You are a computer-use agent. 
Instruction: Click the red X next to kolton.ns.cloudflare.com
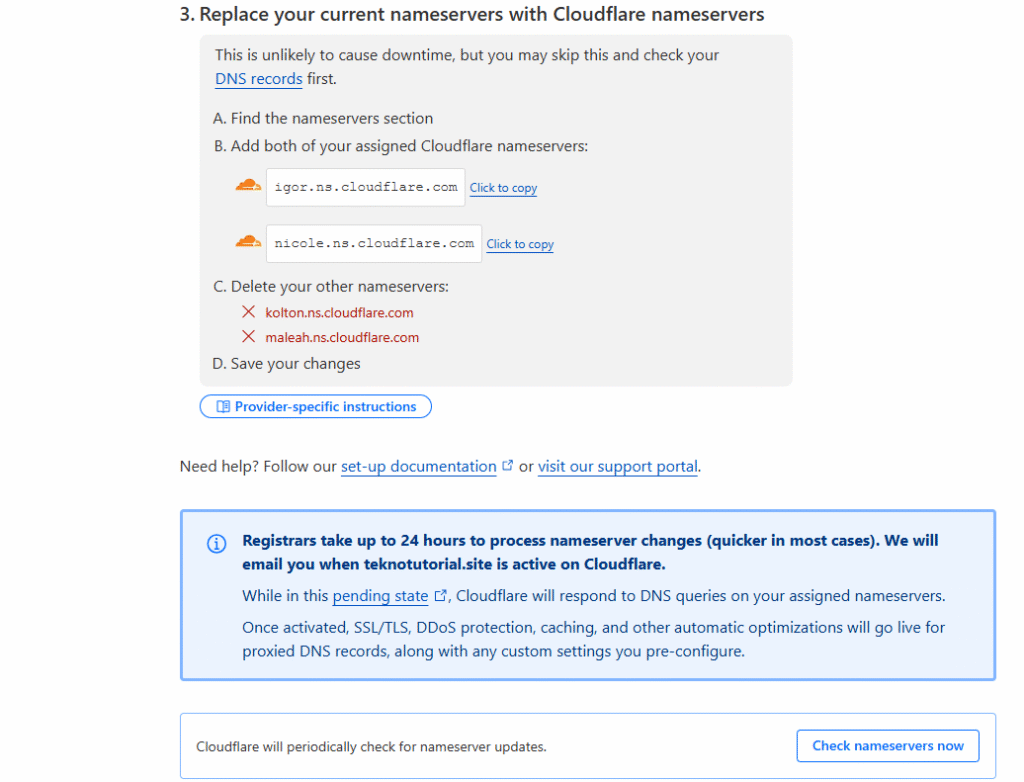(248, 312)
